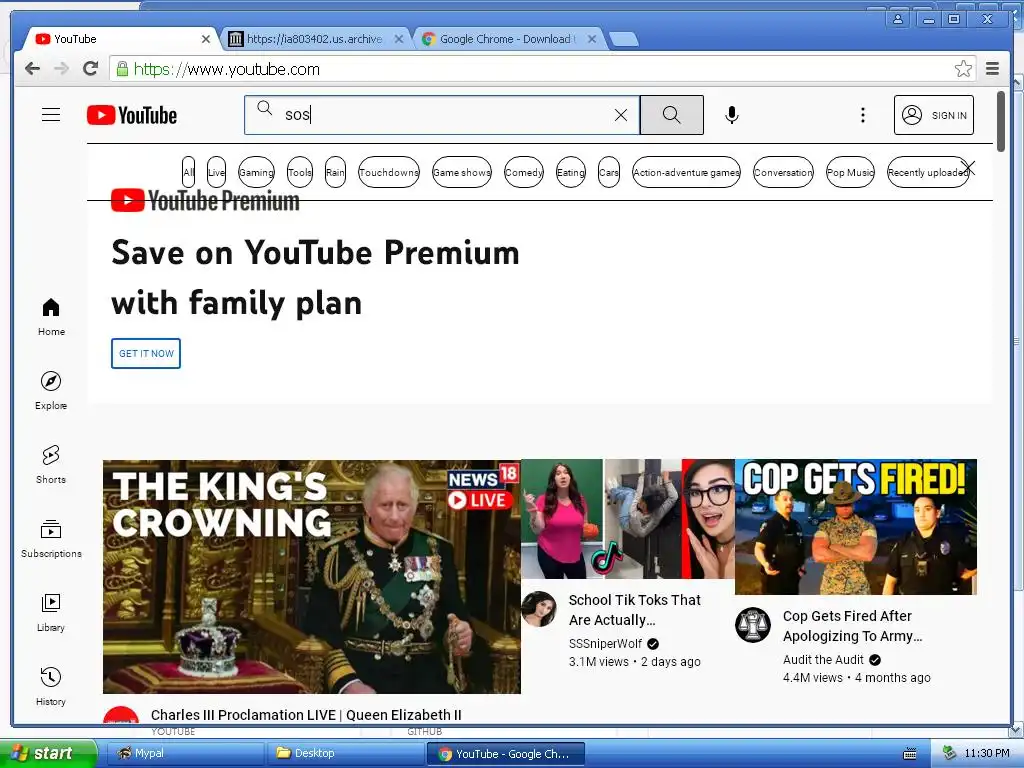The height and width of the screenshot is (768, 1024).
Task: Click the GET IT NOW button
Action: pyautogui.click(x=146, y=353)
